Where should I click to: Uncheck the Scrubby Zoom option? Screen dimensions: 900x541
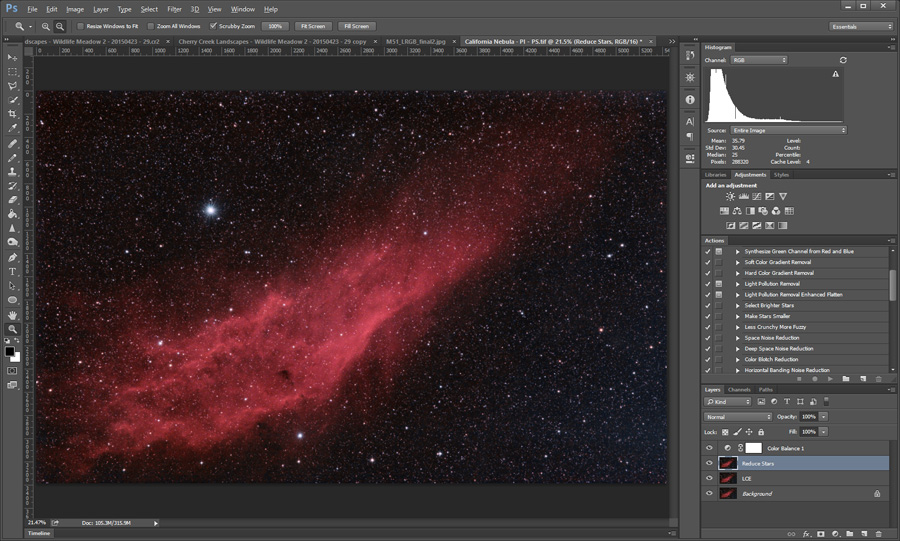pyautogui.click(x=213, y=26)
